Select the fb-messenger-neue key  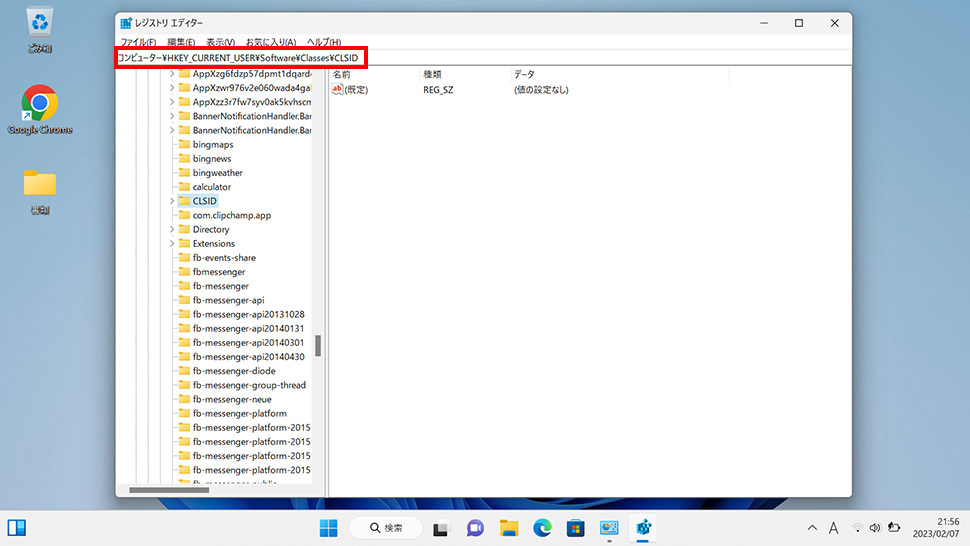[x=232, y=399]
